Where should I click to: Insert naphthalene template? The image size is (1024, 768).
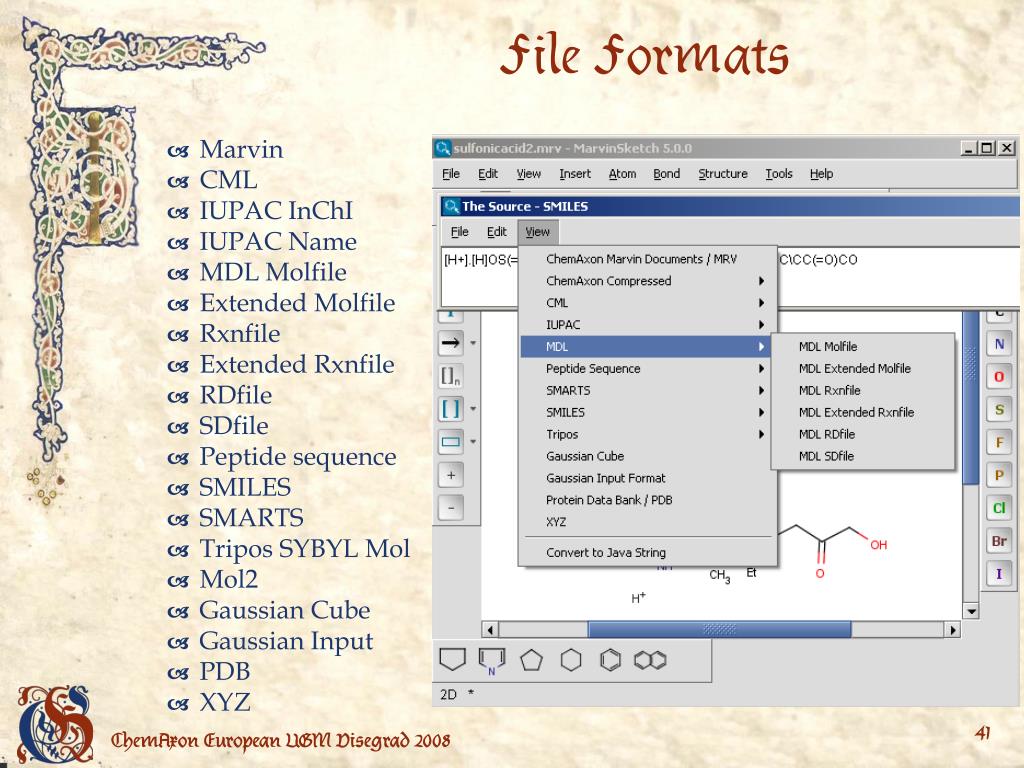point(650,660)
